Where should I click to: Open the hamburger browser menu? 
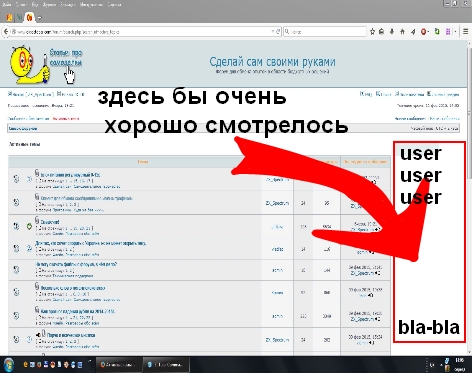(466, 32)
